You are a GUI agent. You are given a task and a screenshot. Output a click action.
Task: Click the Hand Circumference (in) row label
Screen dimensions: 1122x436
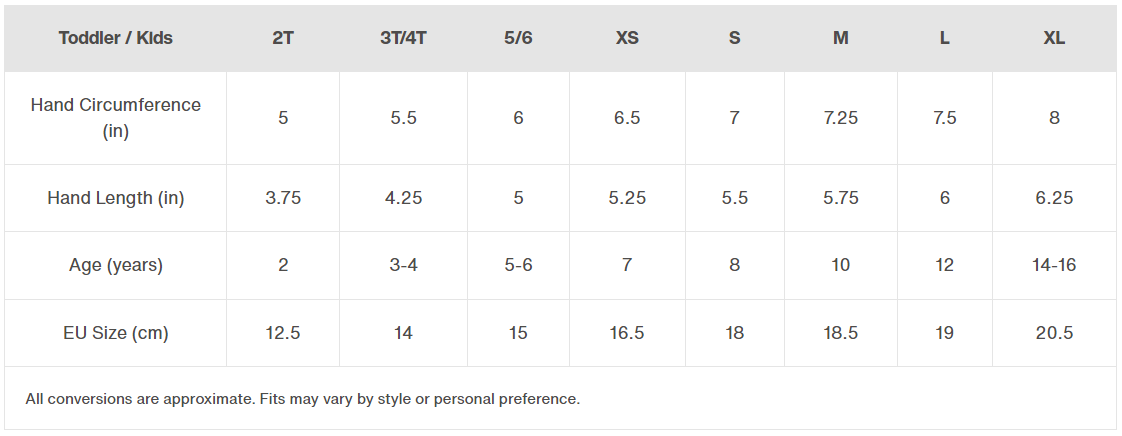pos(115,118)
